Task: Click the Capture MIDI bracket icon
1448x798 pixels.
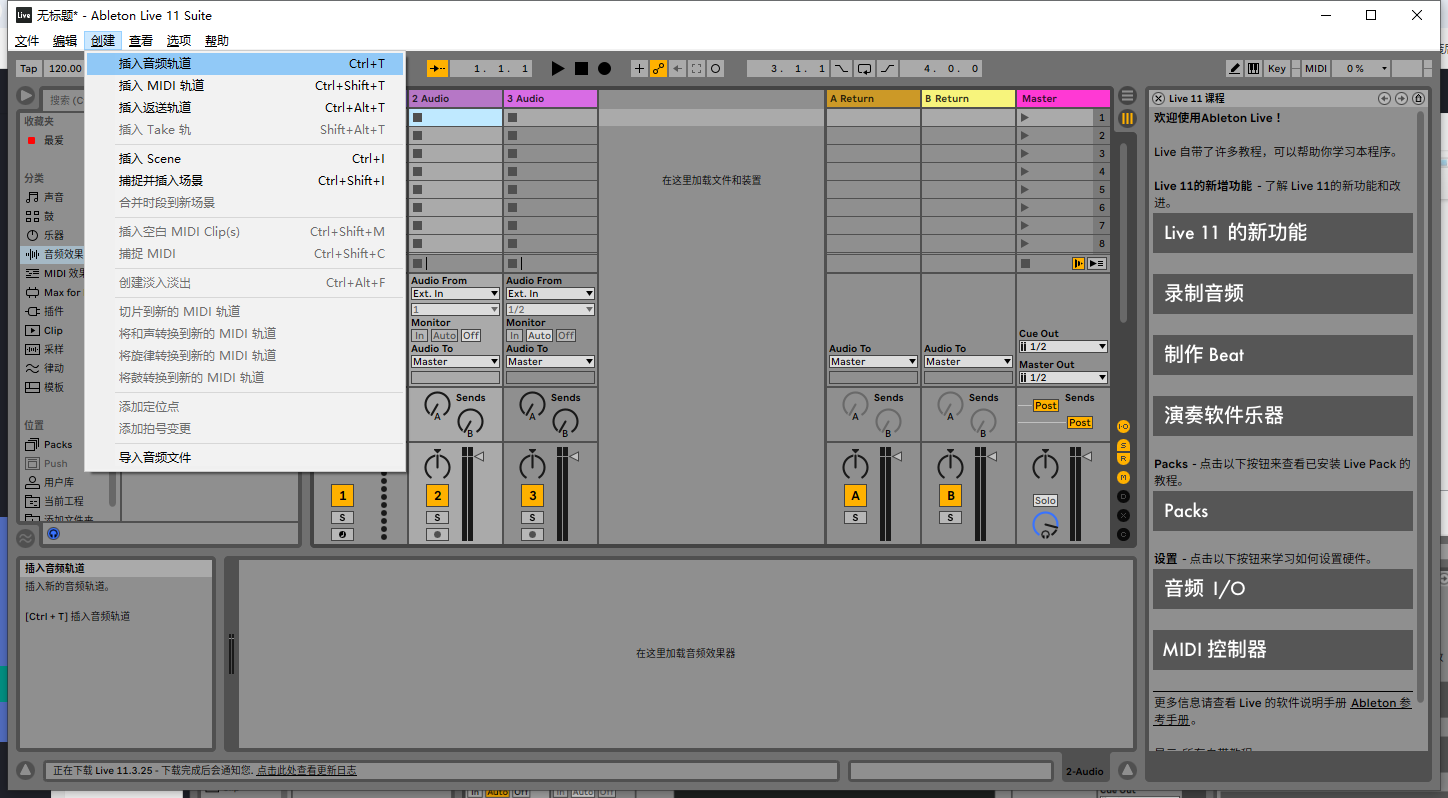Action: coord(697,68)
